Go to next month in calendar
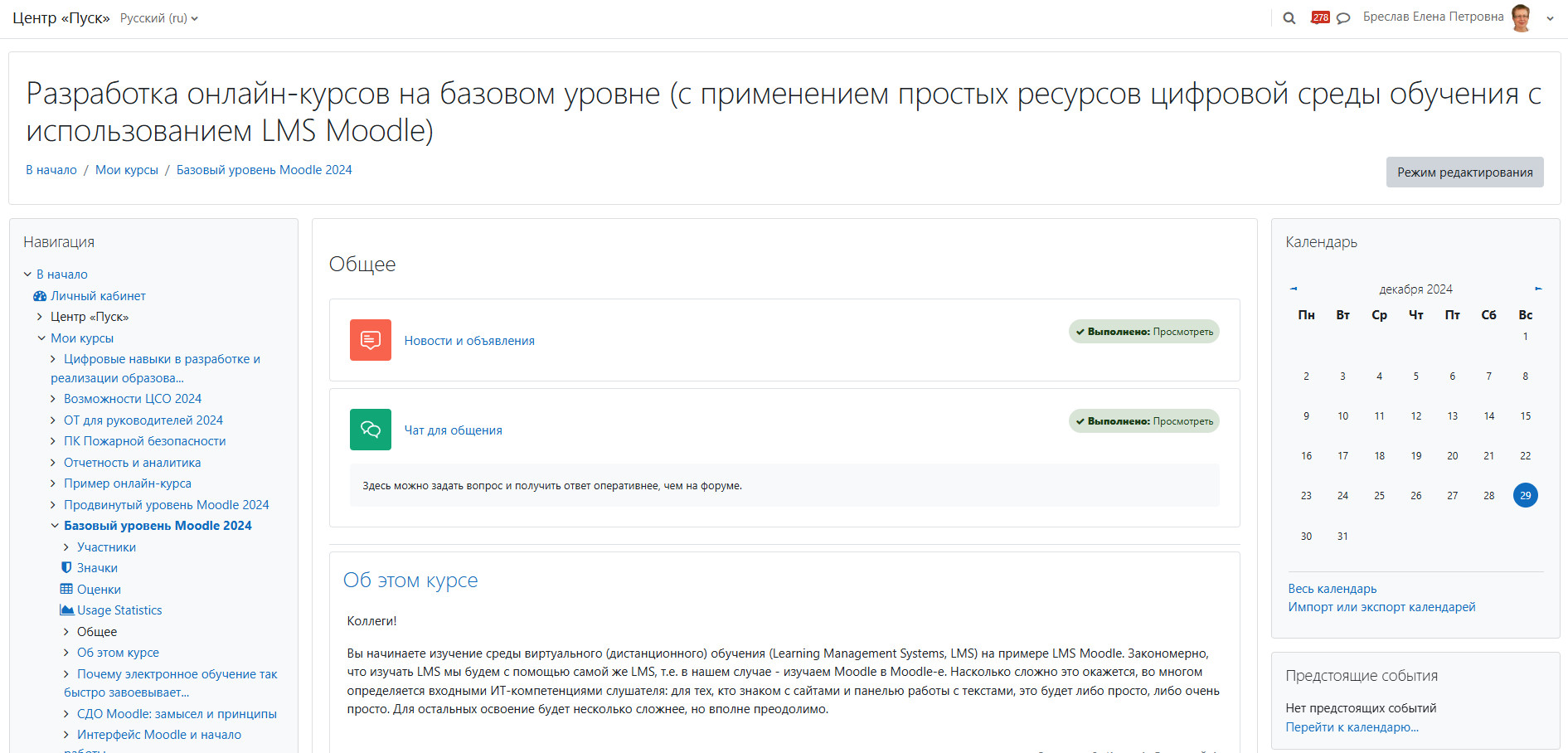1568x753 pixels. pyautogui.click(x=1538, y=289)
